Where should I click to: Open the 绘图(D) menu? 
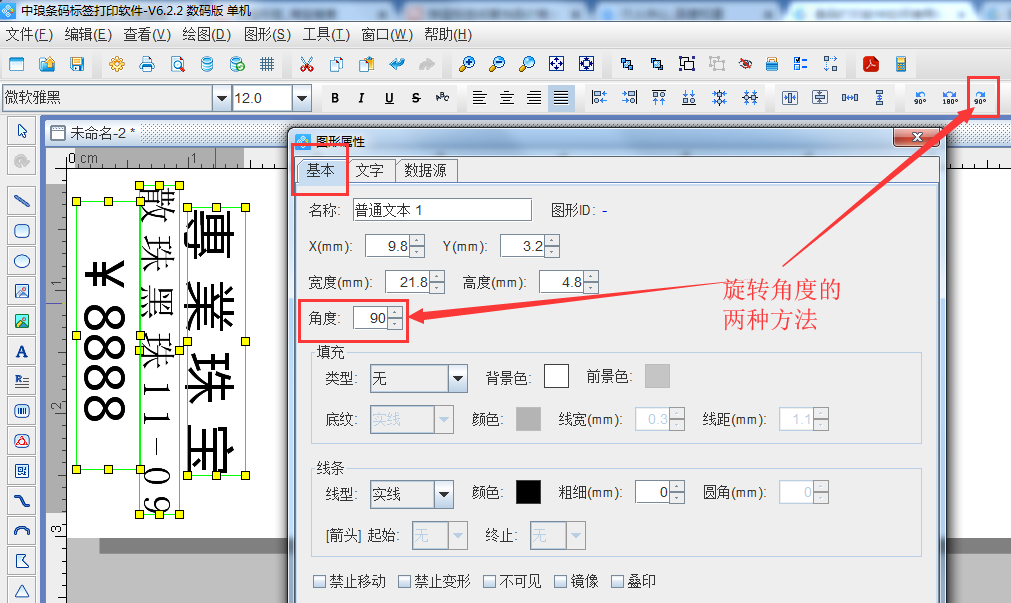[x=207, y=34]
